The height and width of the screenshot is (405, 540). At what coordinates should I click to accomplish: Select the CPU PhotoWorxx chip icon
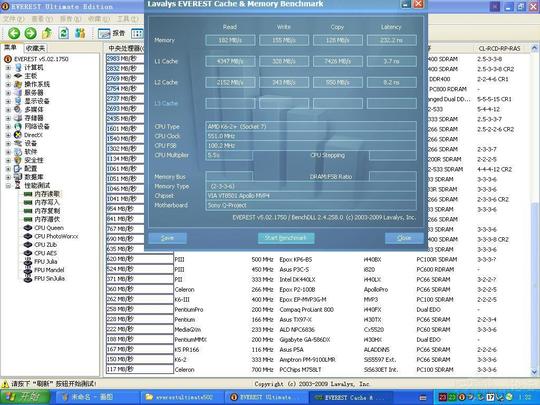coord(28,236)
